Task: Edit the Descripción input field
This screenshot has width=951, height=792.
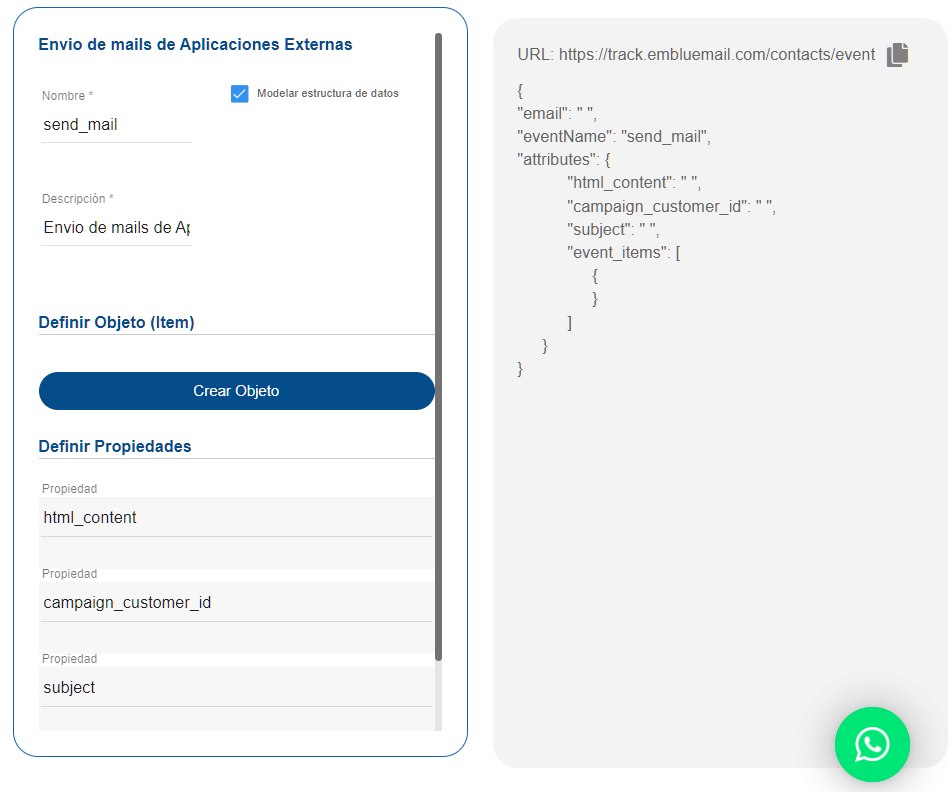Action: pos(116,228)
